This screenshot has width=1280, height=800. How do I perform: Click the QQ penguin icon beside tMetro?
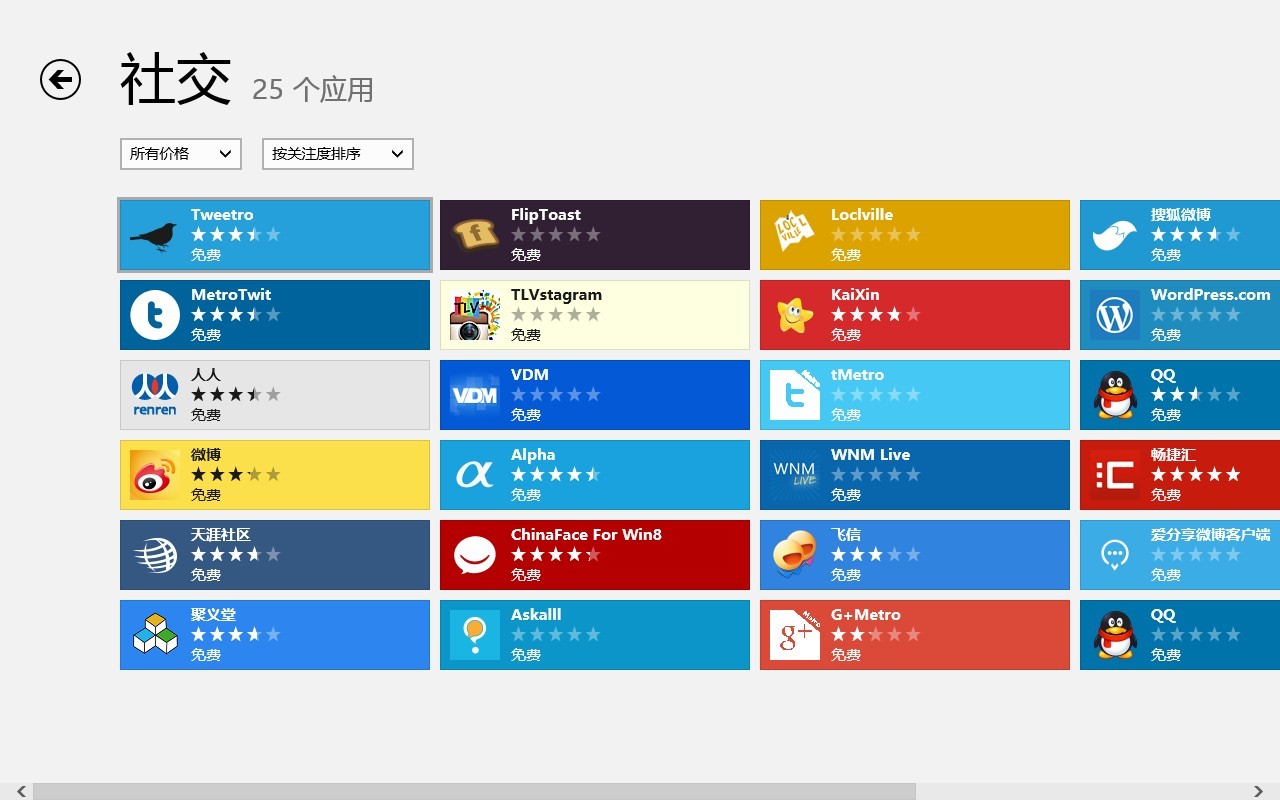click(x=1115, y=395)
